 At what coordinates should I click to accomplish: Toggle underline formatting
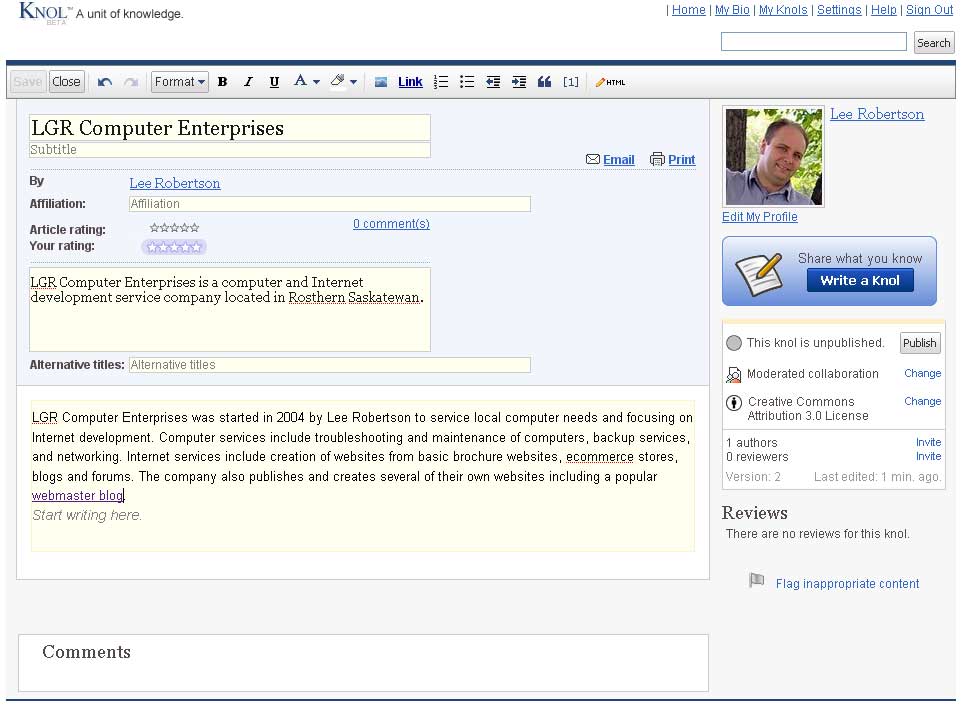click(x=274, y=82)
